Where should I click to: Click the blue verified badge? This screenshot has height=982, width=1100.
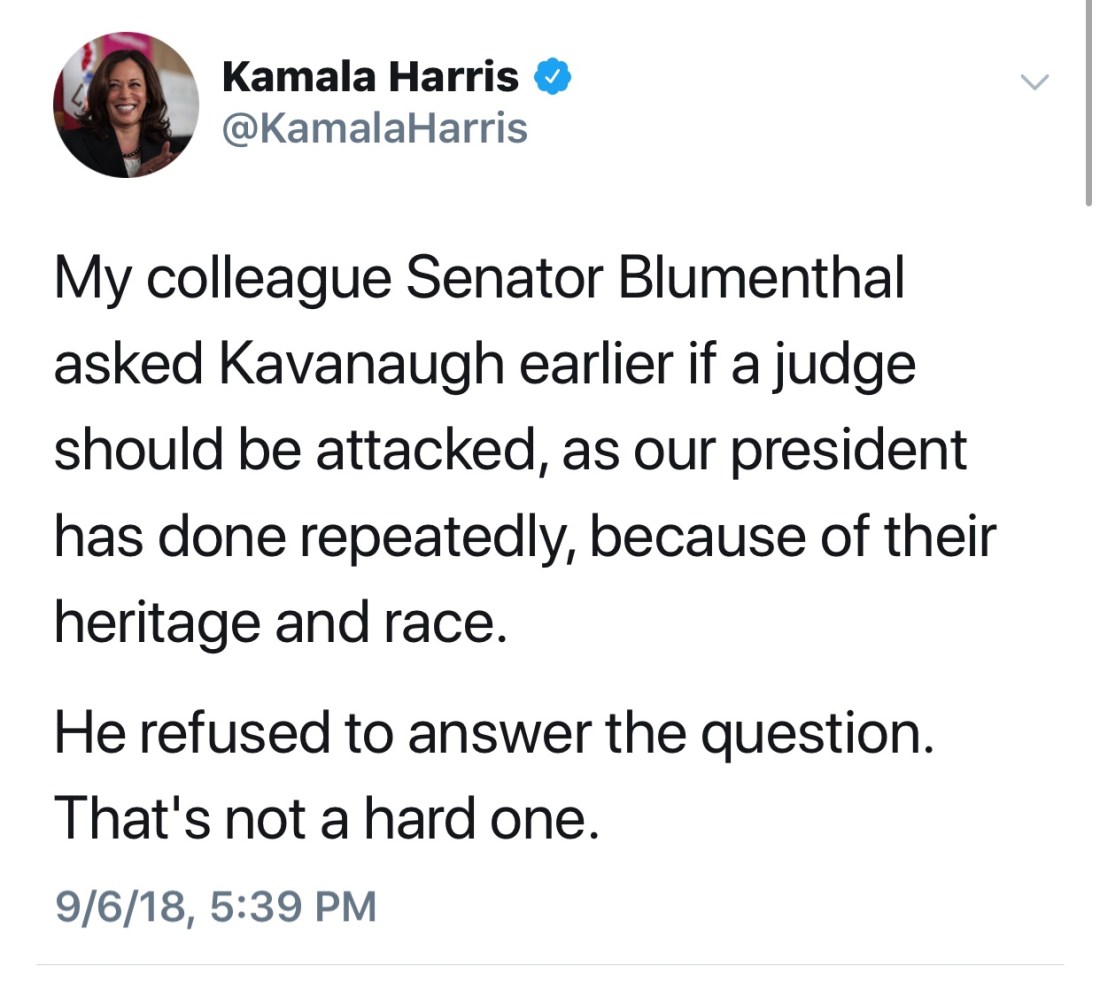(x=553, y=77)
